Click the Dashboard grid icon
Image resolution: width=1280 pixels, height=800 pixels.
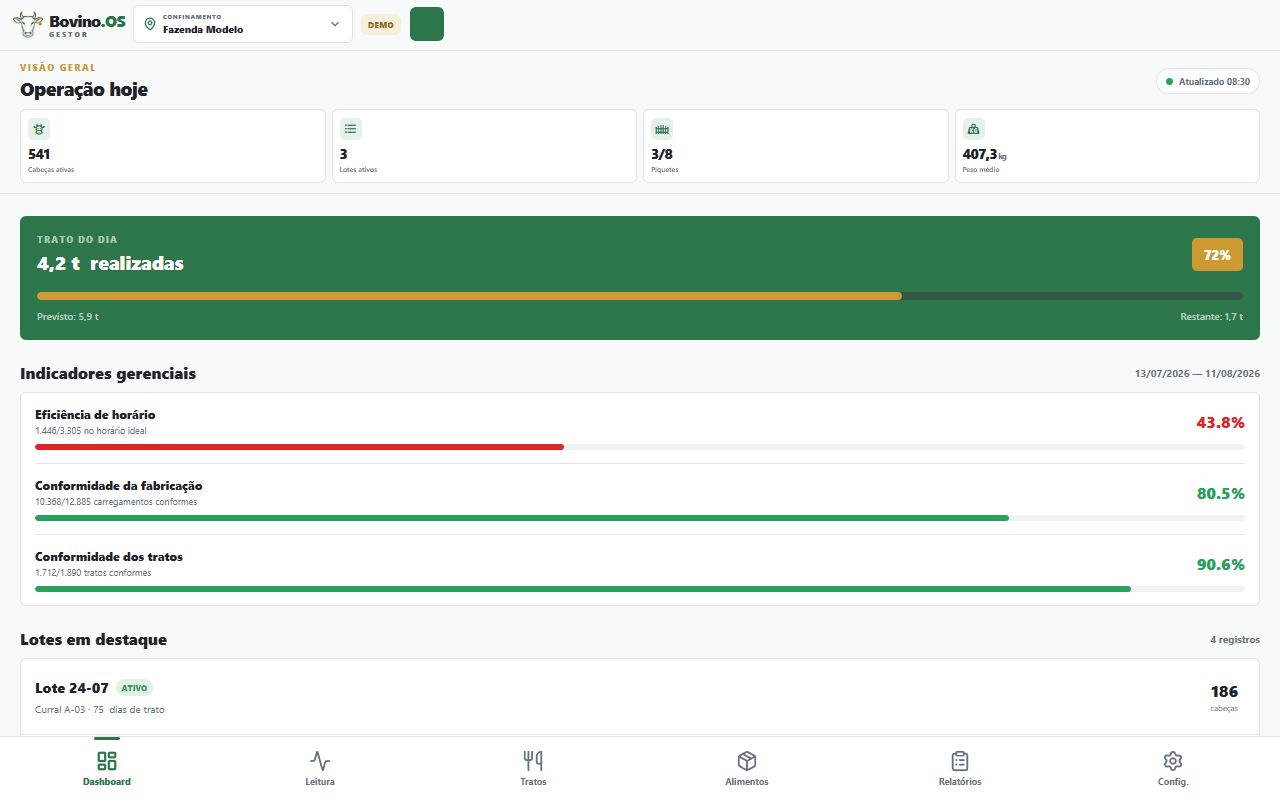click(107, 761)
